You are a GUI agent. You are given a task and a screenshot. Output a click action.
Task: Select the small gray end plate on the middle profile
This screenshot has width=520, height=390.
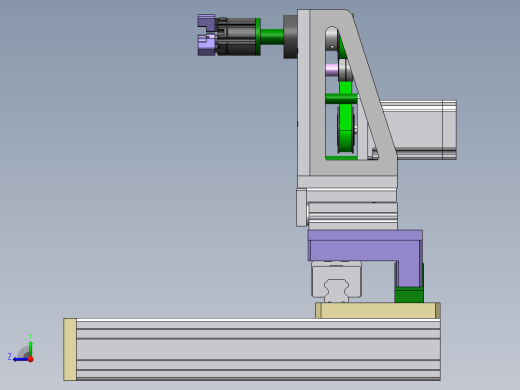pyautogui.click(x=302, y=207)
